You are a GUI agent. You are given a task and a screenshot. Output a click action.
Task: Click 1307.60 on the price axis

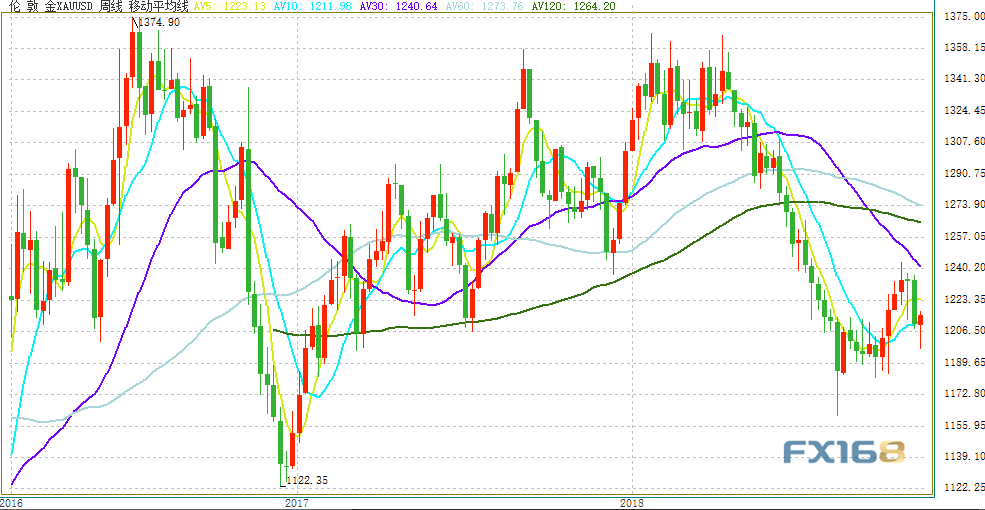pos(960,141)
